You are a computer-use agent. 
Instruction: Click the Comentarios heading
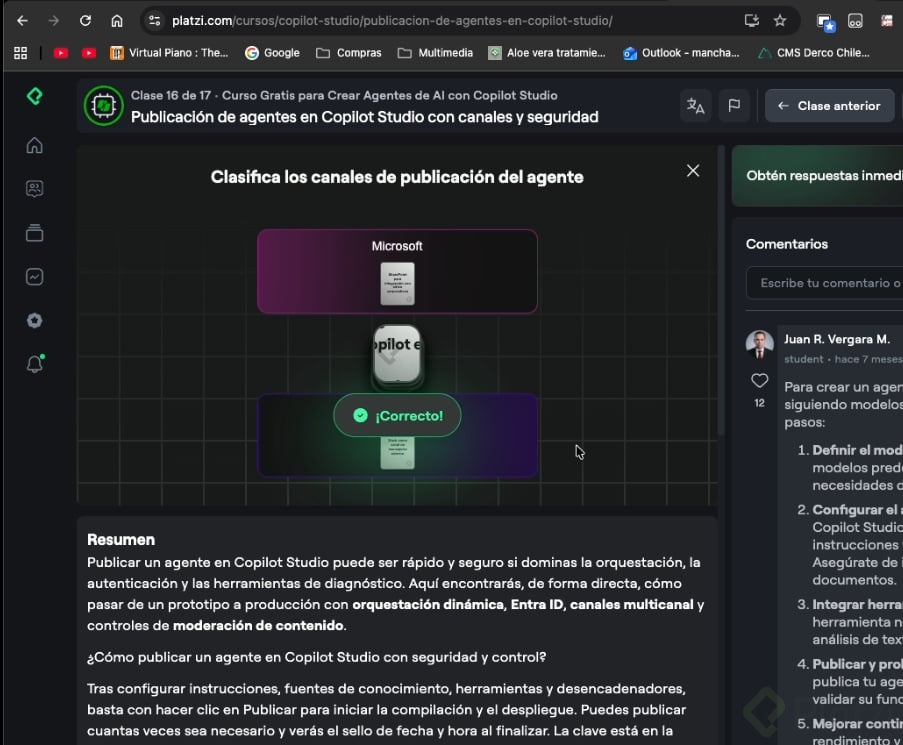tap(787, 244)
